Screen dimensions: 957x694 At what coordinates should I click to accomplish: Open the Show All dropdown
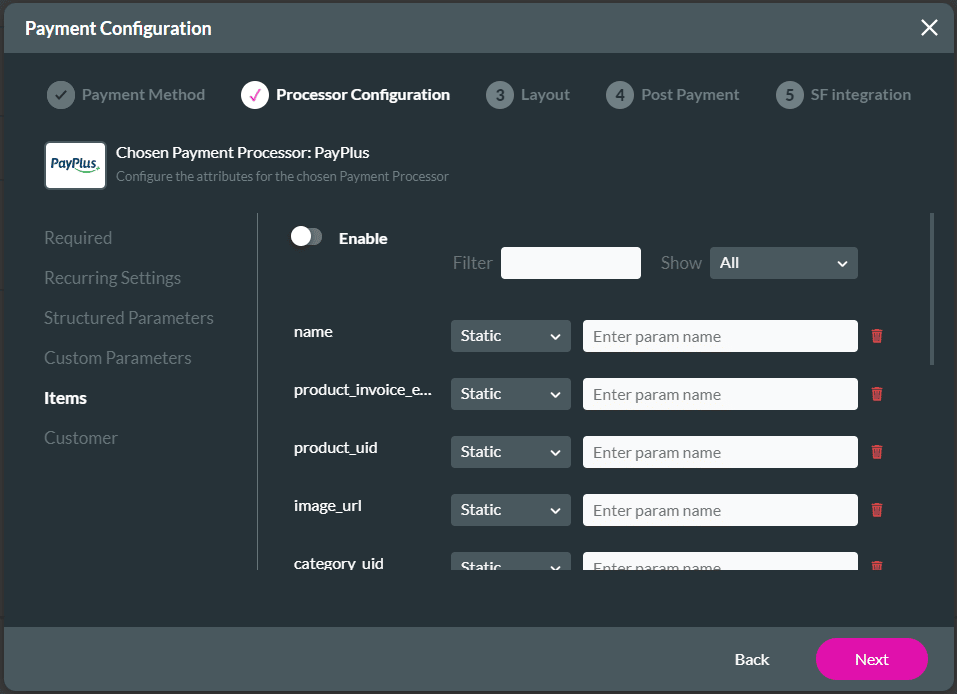pyautogui.click(x=783, y=263)
